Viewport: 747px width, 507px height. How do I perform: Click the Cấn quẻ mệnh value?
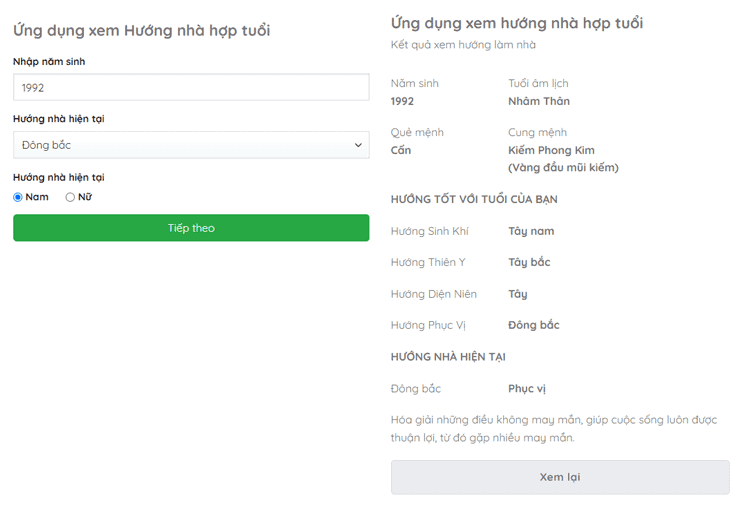coord(401,150)
